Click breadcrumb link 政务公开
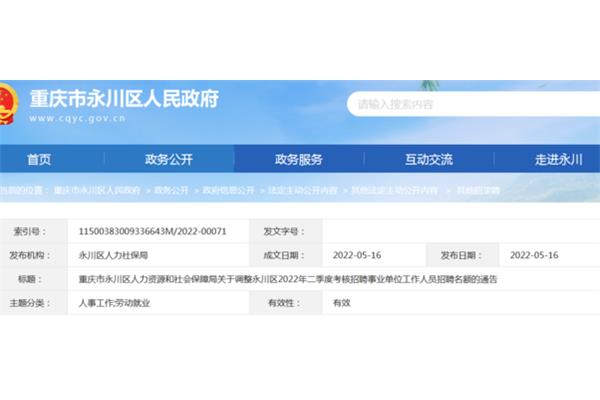This screenshot has width=600, height=400. click(171, 190)
